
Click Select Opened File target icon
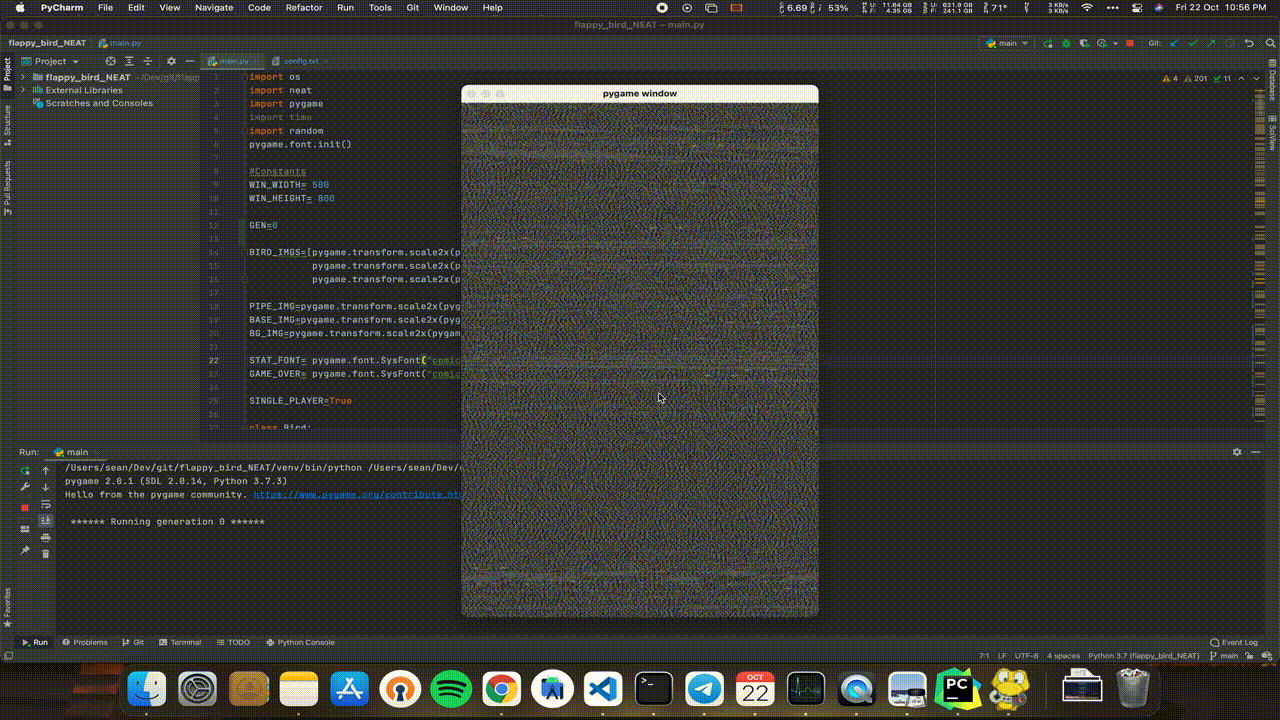click(x=110, y=61)
